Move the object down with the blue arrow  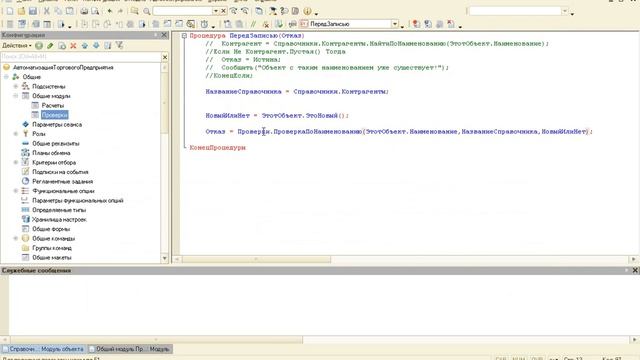click(96, 46)
